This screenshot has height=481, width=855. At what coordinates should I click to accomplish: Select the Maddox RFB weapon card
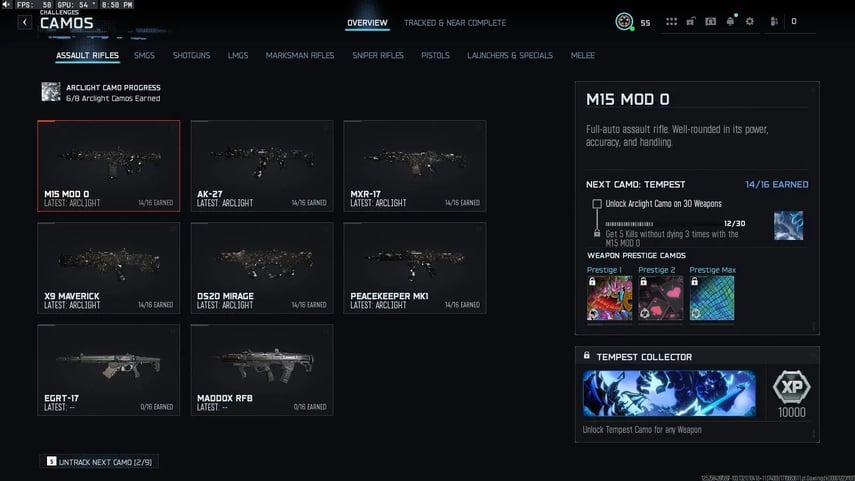262,369
